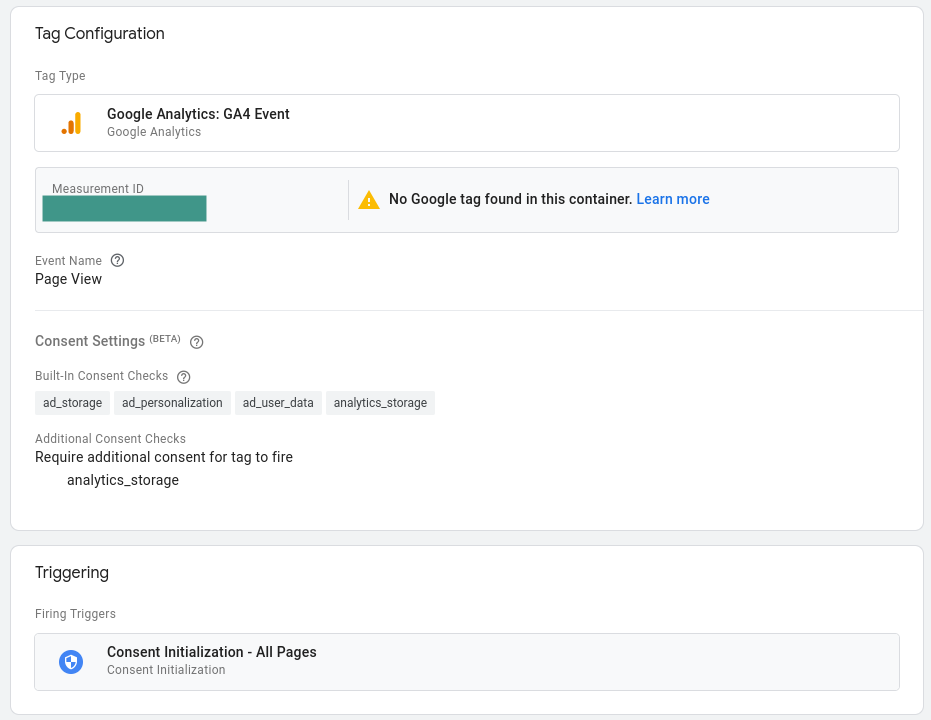Select the ad_storage consent chip
This screenshot has width=931, height=720.
[71, 402]
